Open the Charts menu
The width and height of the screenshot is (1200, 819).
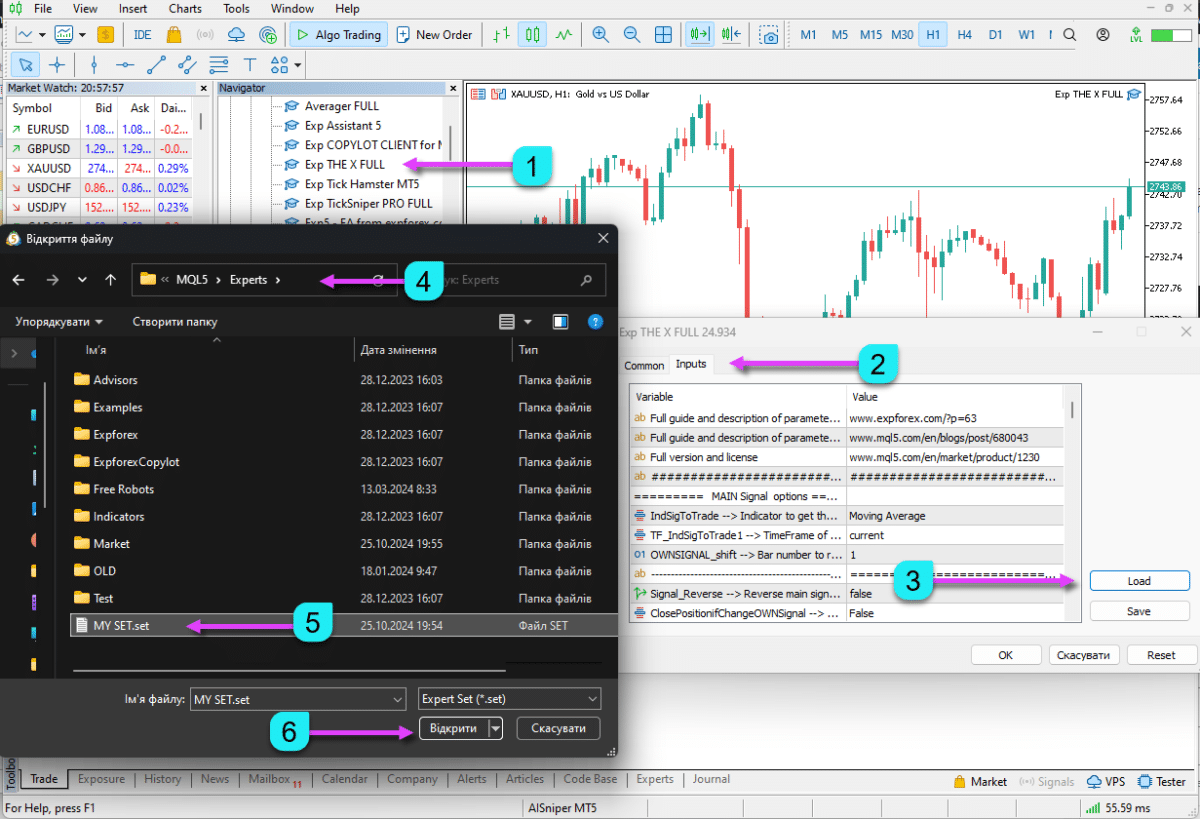pyautogui.click(x=185, y=9)
